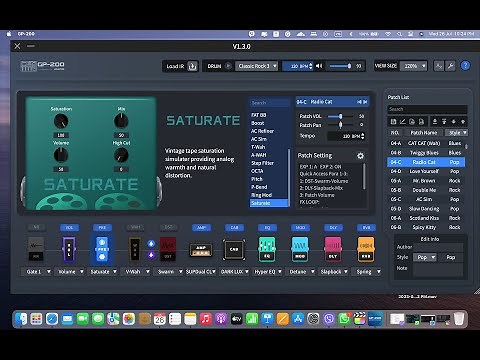Open the wrench settings icon

[x=450, y=66]
